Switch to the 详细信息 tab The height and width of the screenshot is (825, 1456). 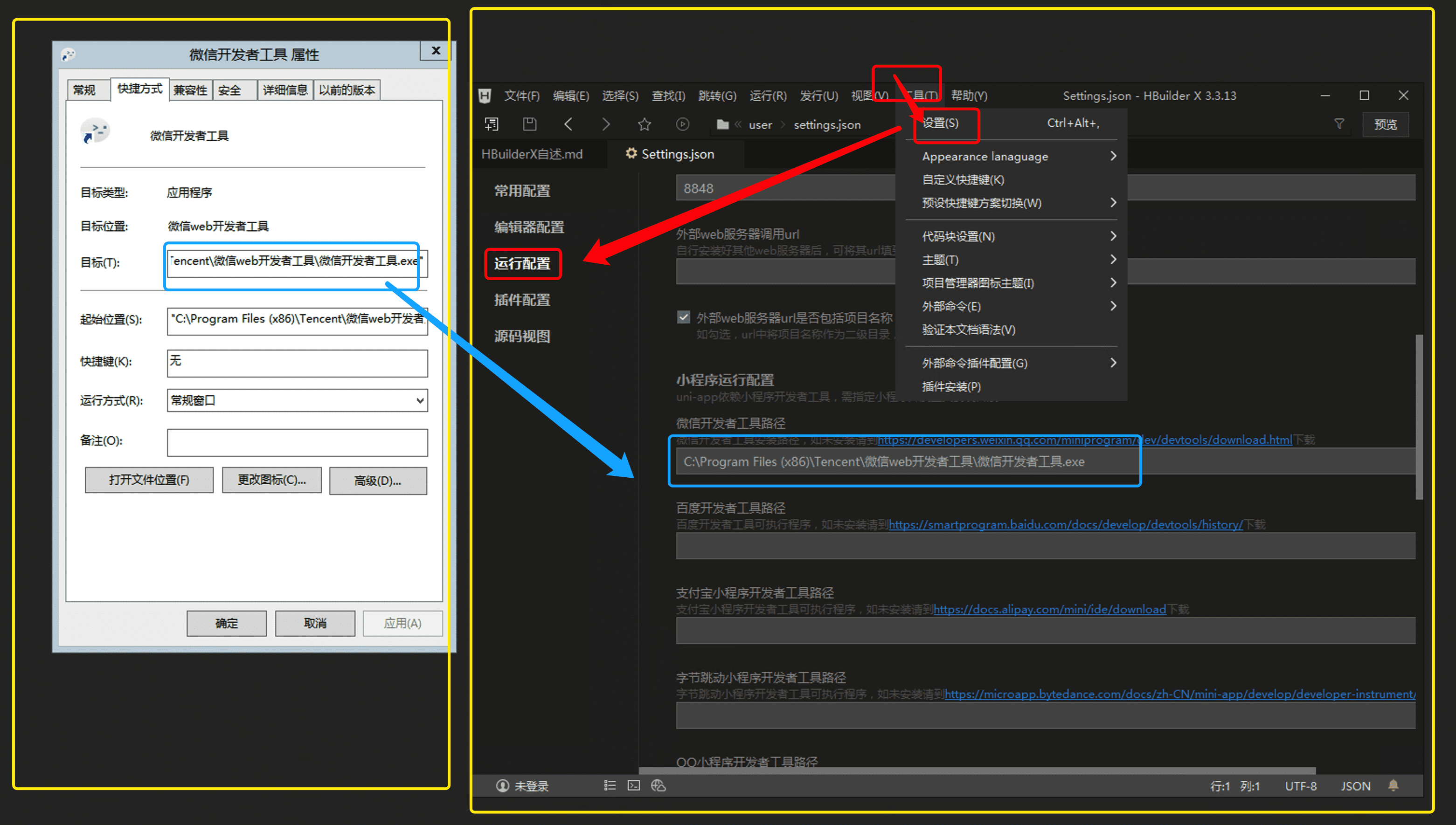pyautogui.click(x=285, y=90)
